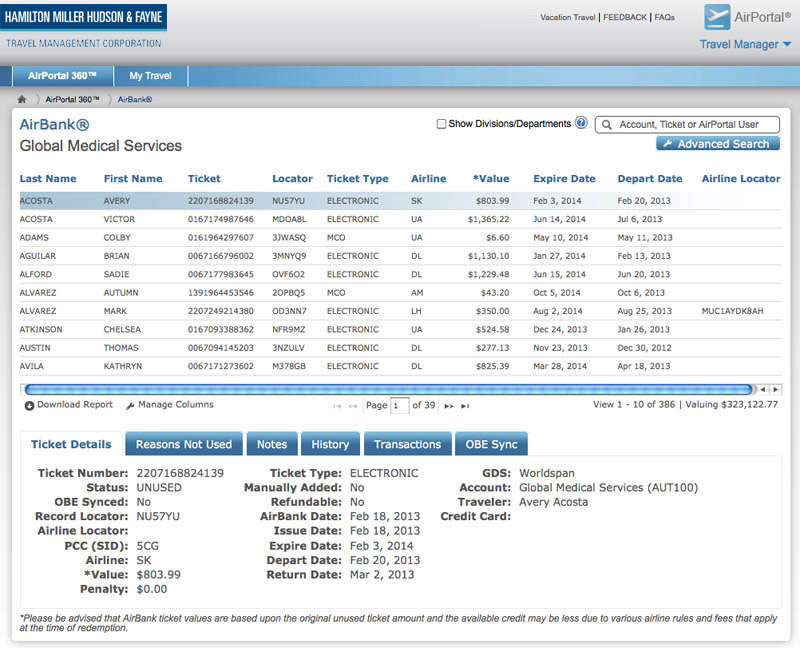Image resolution: width=800 pixels, height=648 pixels.
Task: Focus the Account, Ticket or AirPortal User search field
Action: pyautogui.click(x=687, y=124)
